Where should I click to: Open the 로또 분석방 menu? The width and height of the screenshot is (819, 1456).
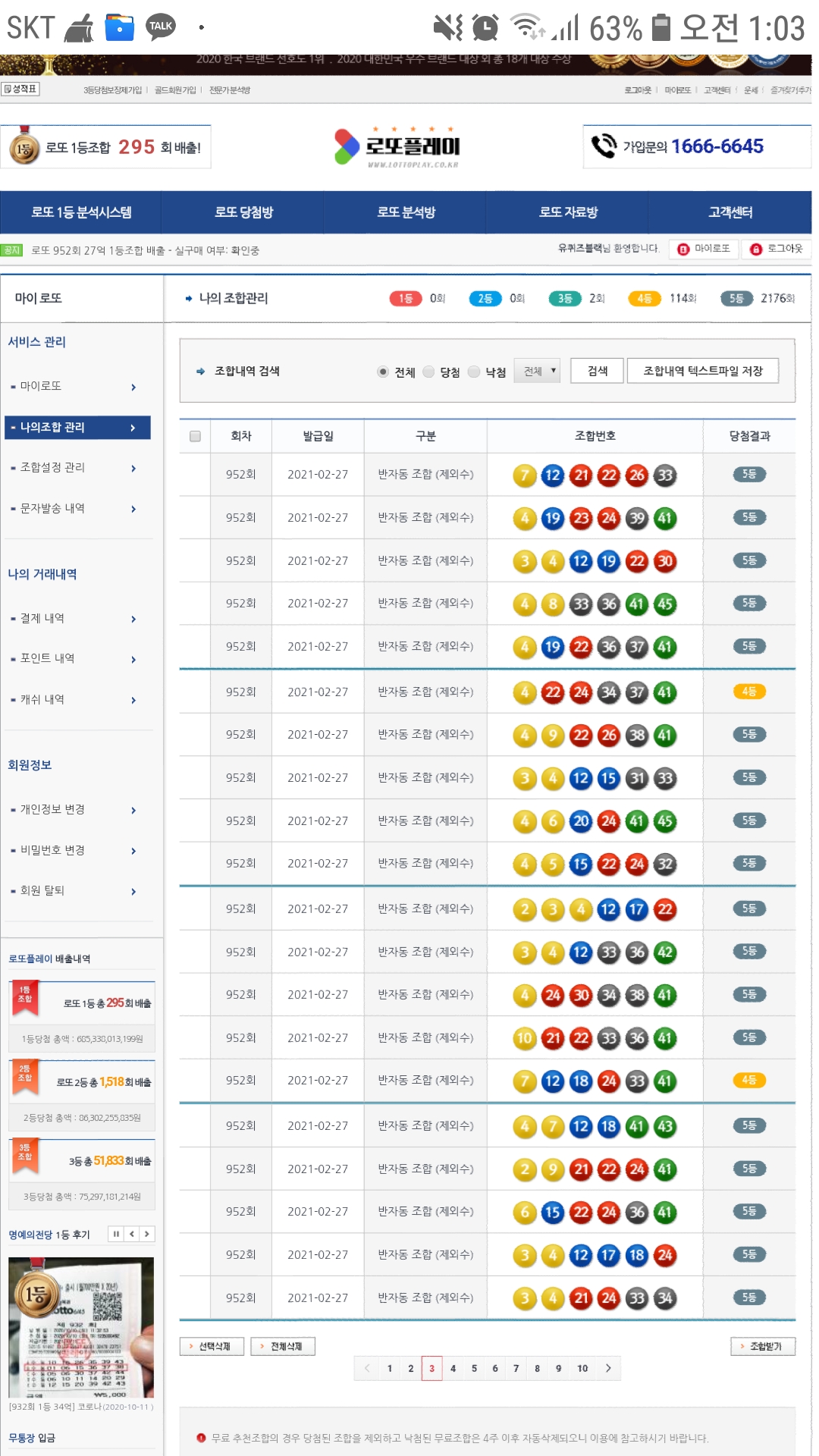pyautogui.click(x=406, y=212)
